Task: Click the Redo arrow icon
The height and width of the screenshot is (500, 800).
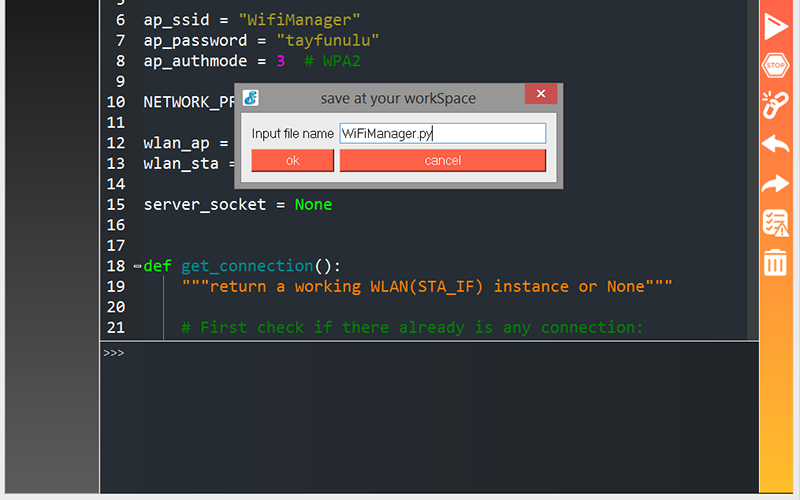Action: point(776,184)
